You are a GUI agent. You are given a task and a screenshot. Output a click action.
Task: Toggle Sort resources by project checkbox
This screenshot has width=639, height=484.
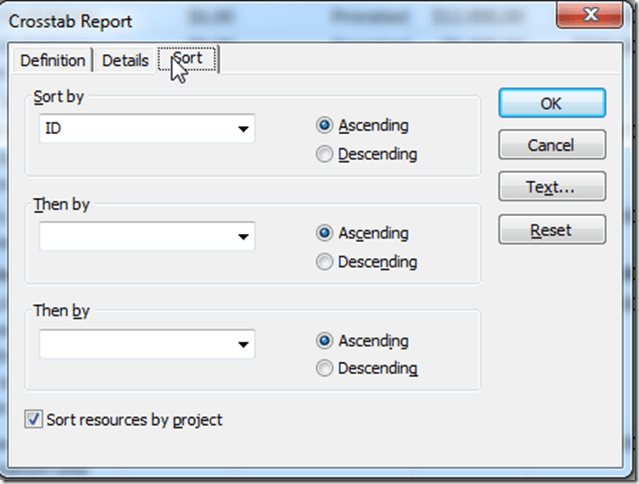[x=34, y=420]
